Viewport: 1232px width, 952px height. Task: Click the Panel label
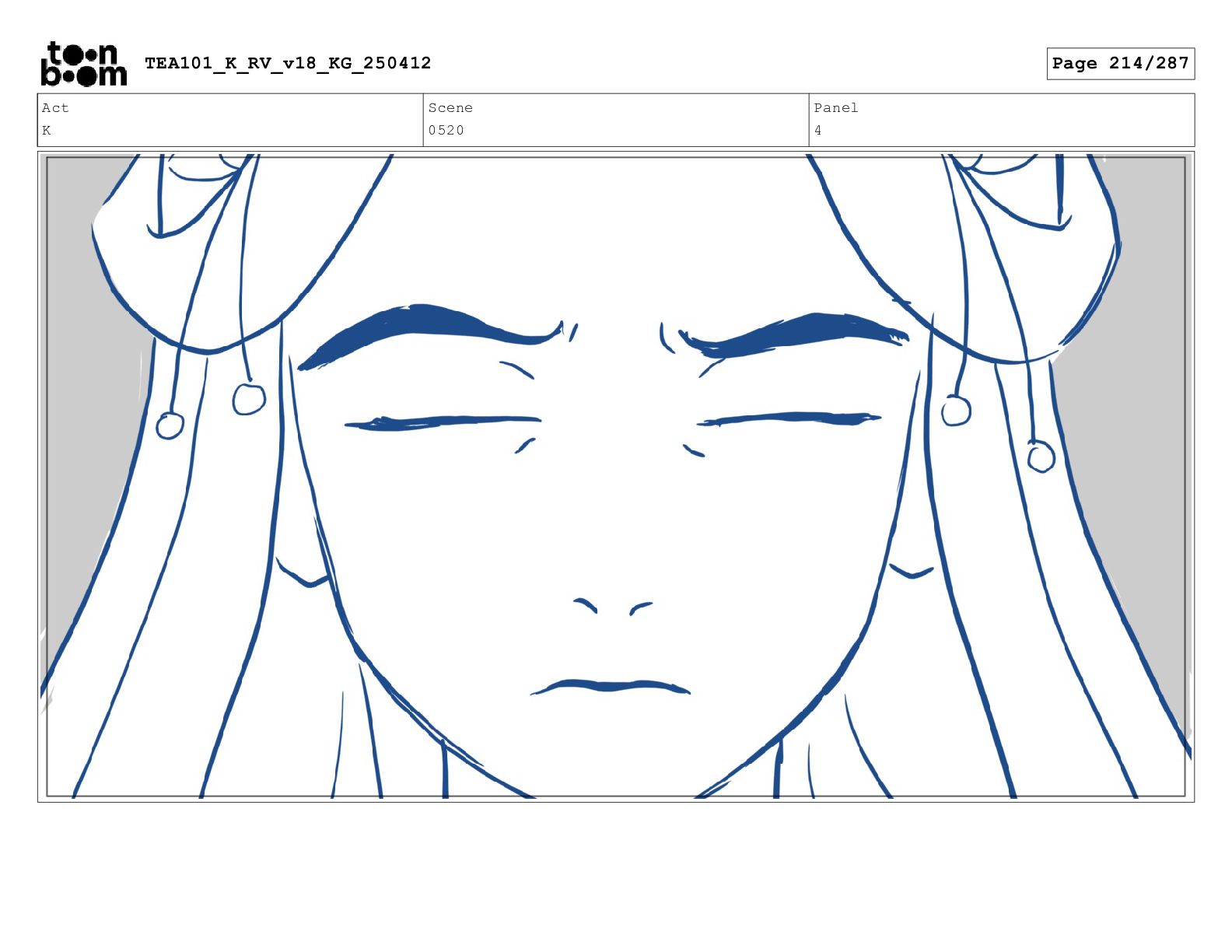tap(836, 107)
